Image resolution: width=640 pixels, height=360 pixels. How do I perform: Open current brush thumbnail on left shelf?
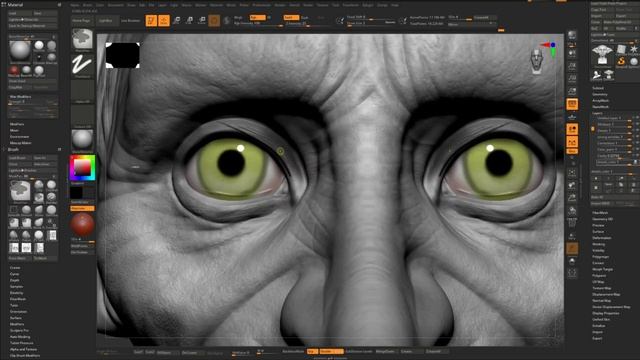[82, 40]
